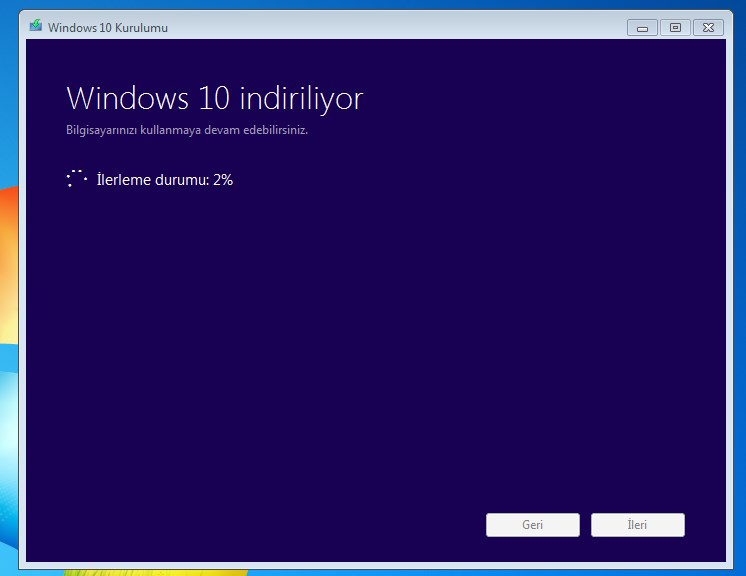Screen dimensions: 746x576
Task: Click the empty title bar area right of the title
Action: tap(400, 27)
